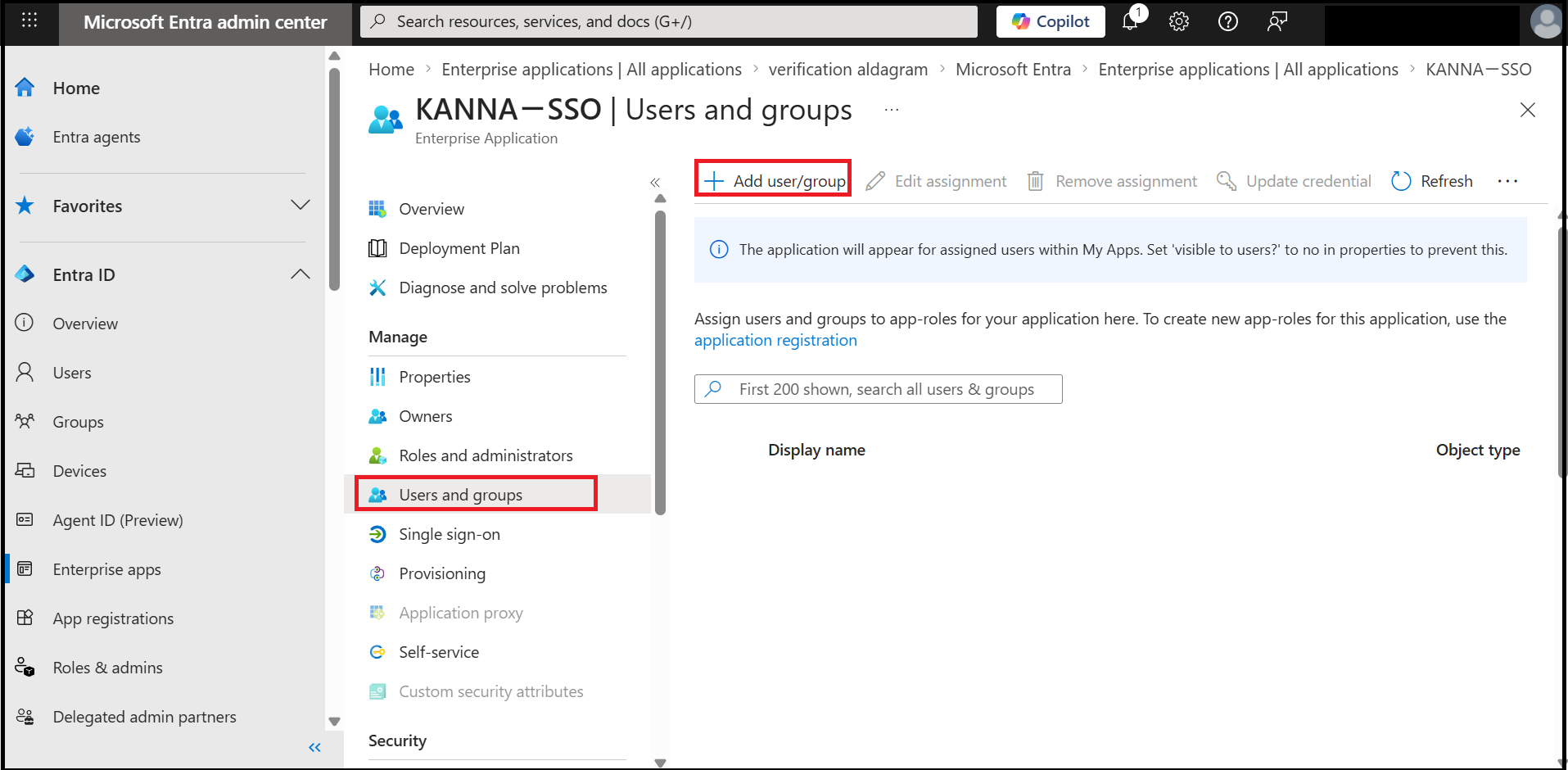
Task: Open Single sign-on menu item
Action: click(449, 534)
